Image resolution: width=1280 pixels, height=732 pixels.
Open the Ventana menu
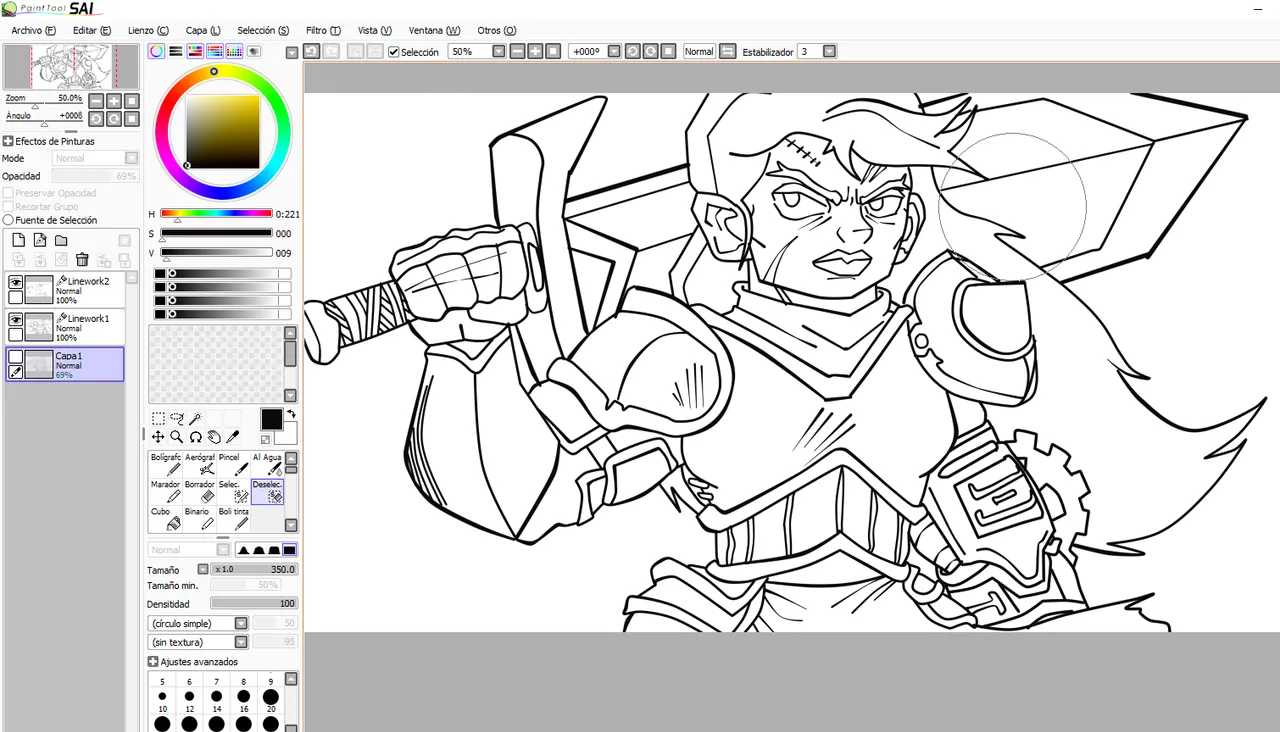click(x=434, y=30)
